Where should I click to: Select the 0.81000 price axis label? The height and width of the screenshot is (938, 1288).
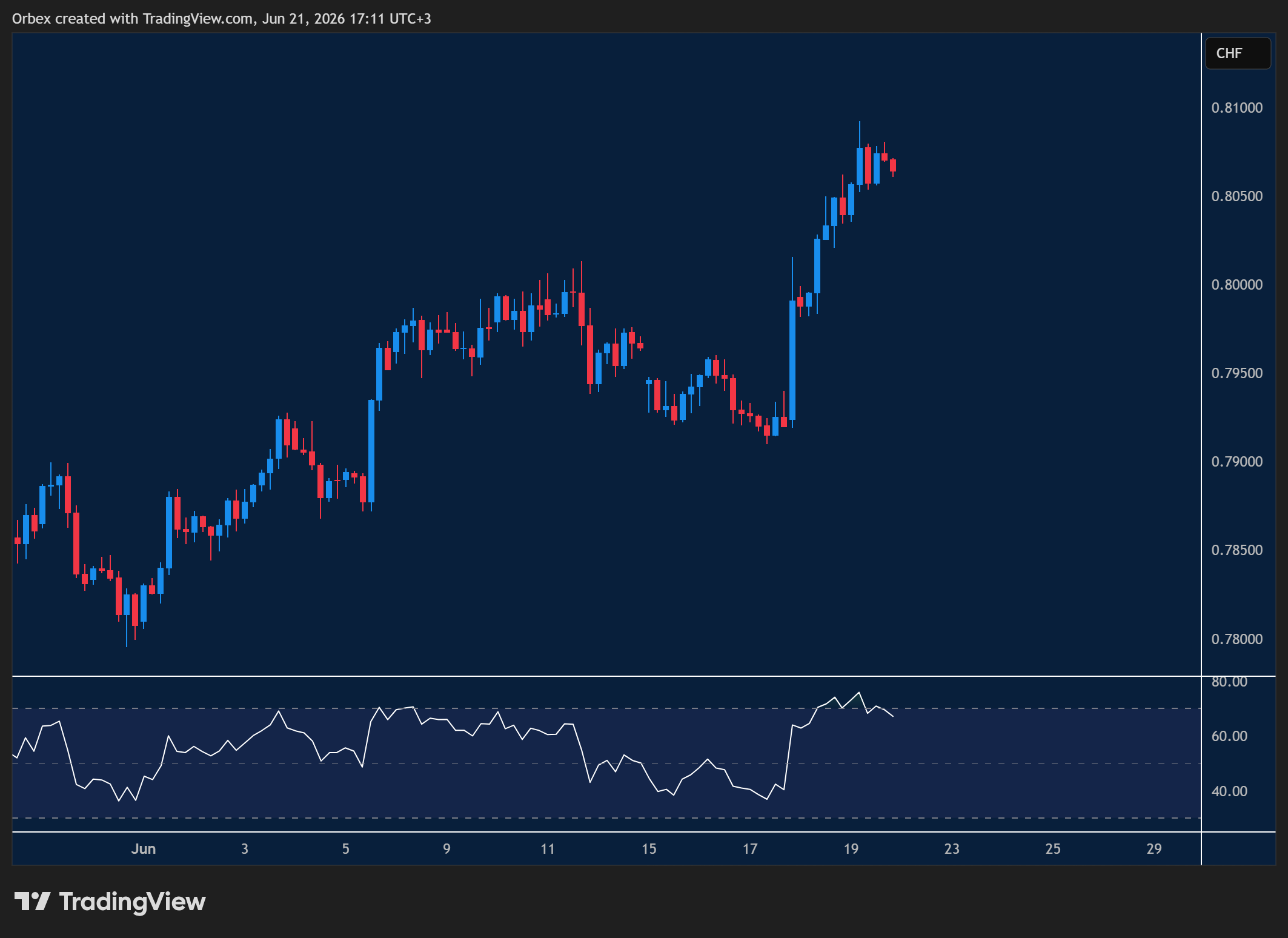[x=1237, y=108]
